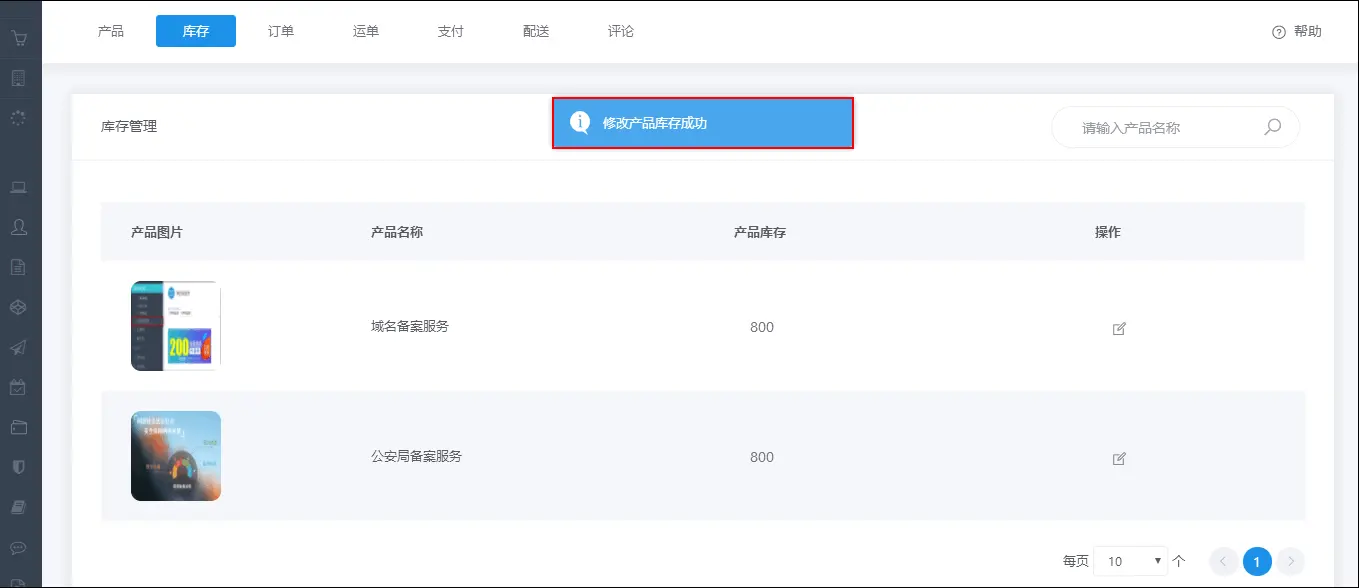Select page 1 in pagination

(x=1257, y=561)
